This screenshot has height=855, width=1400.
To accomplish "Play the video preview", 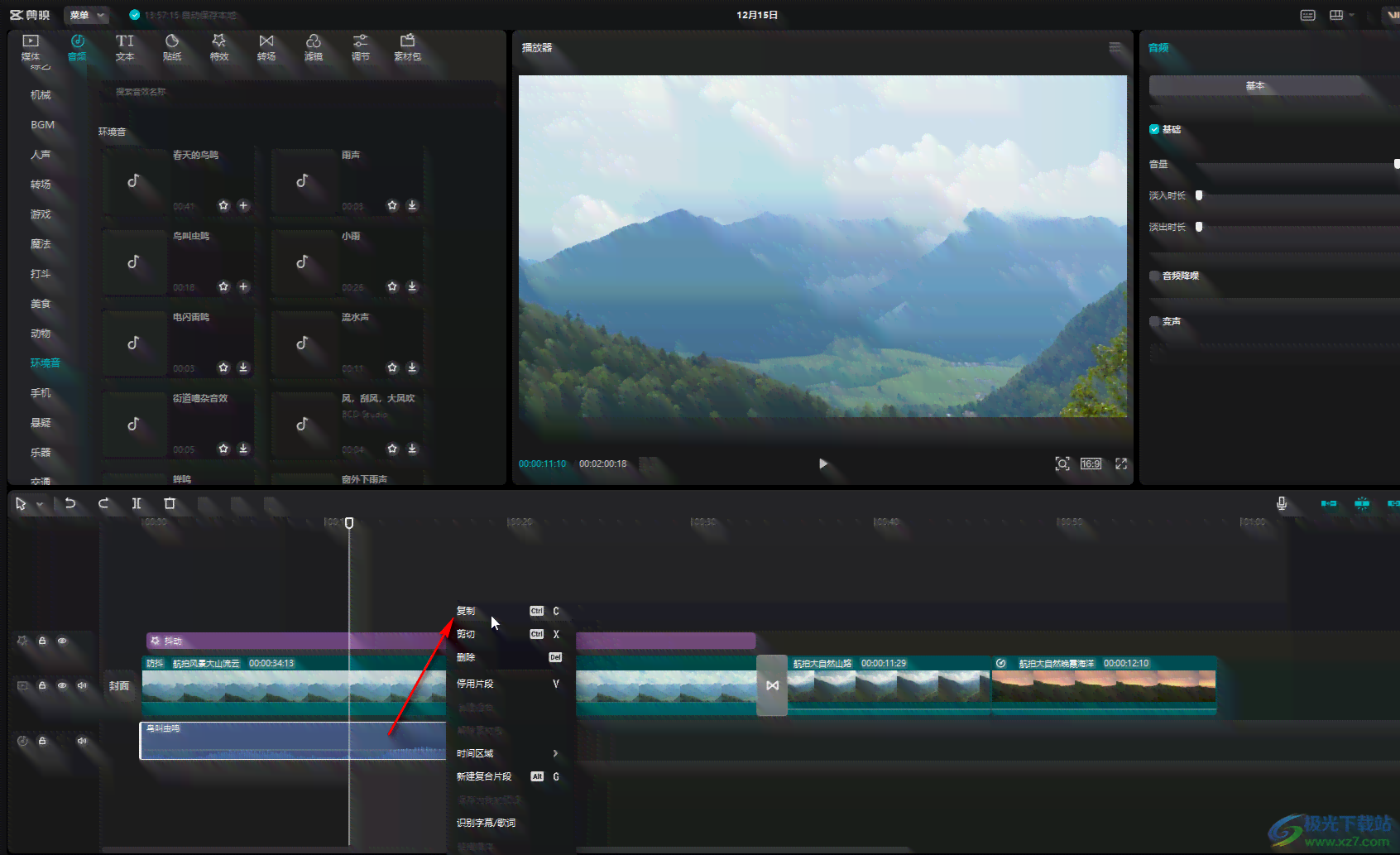I will [822, 464].
